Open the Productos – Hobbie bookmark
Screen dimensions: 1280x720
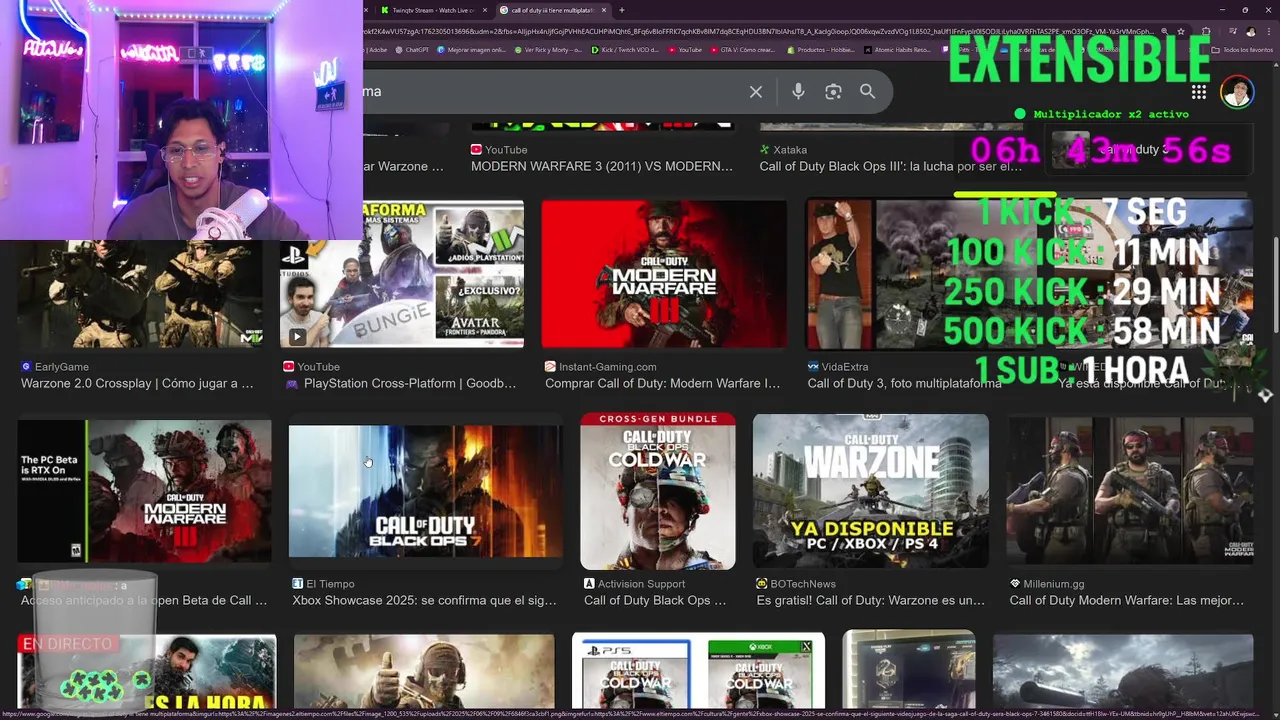[x=821, y=49]
